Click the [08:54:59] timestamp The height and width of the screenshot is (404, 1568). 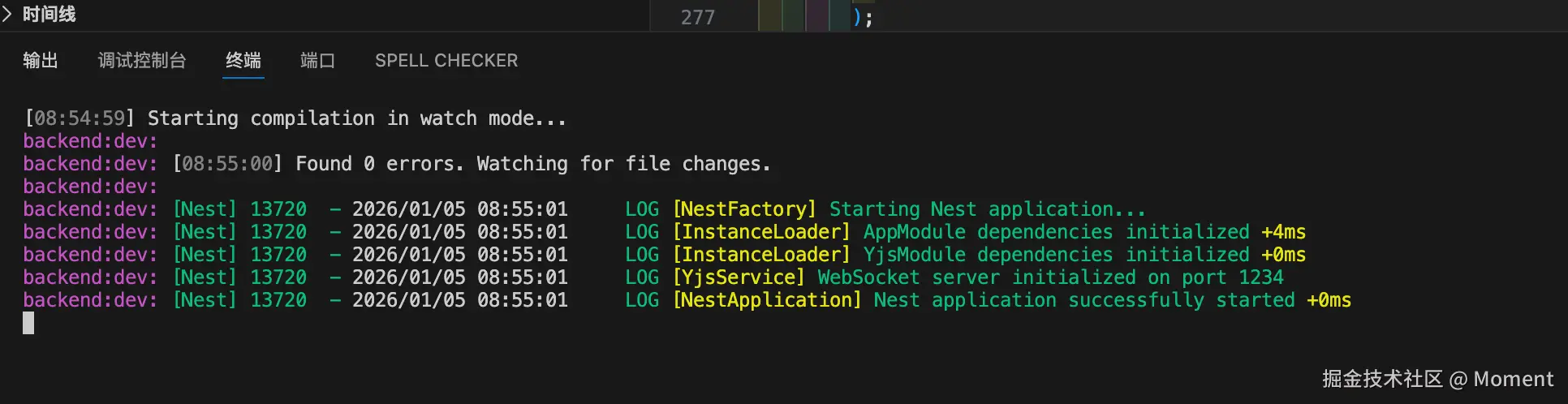click(80, 118)
